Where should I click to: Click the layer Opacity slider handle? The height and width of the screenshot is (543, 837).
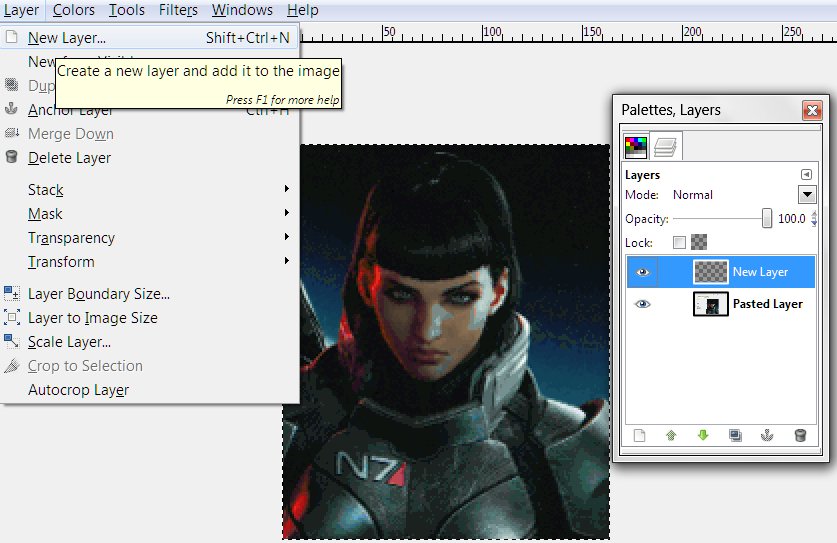[767, 218]
